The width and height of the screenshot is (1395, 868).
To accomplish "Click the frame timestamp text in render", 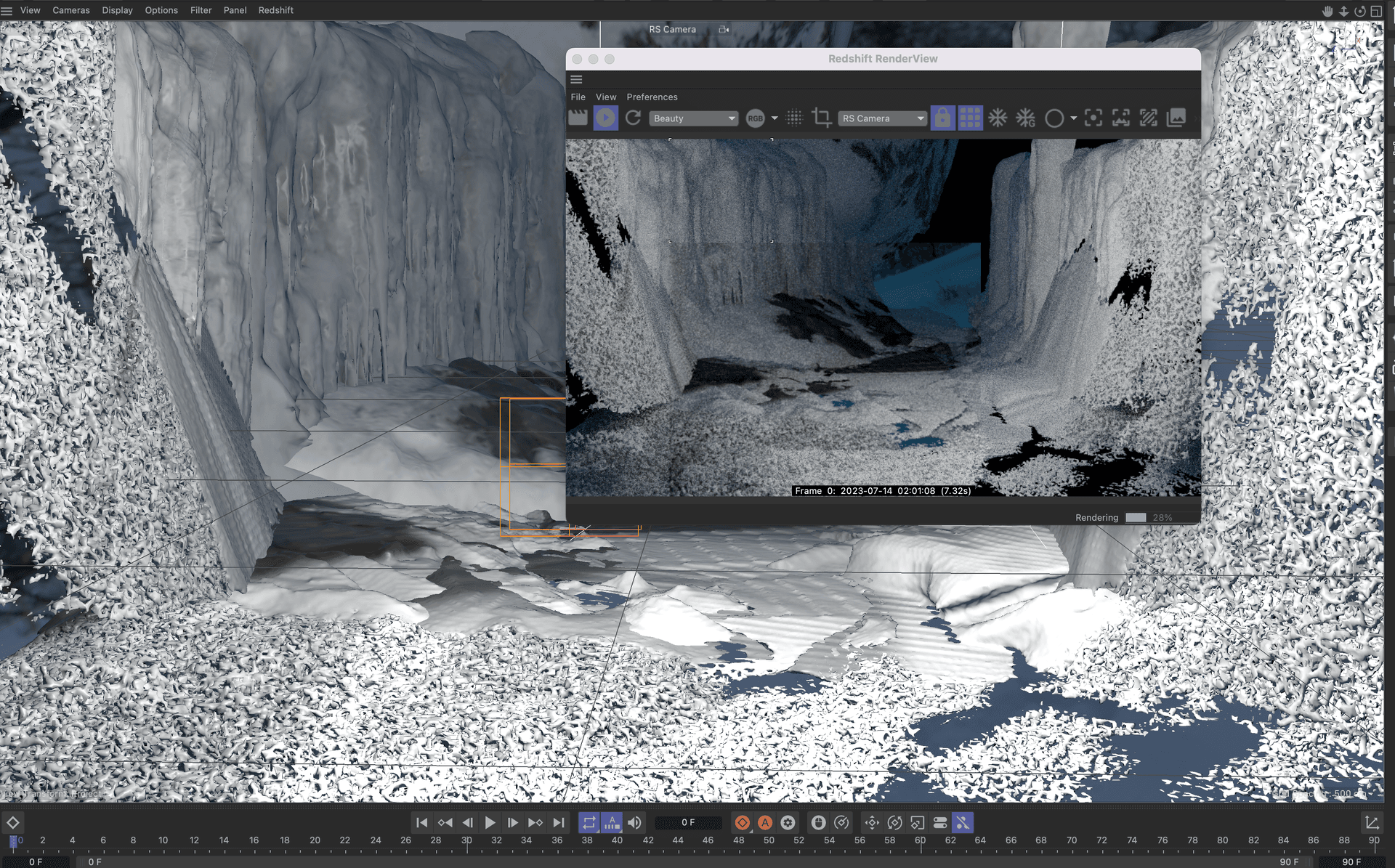I will pyautogui.click(x=882, y=491).
